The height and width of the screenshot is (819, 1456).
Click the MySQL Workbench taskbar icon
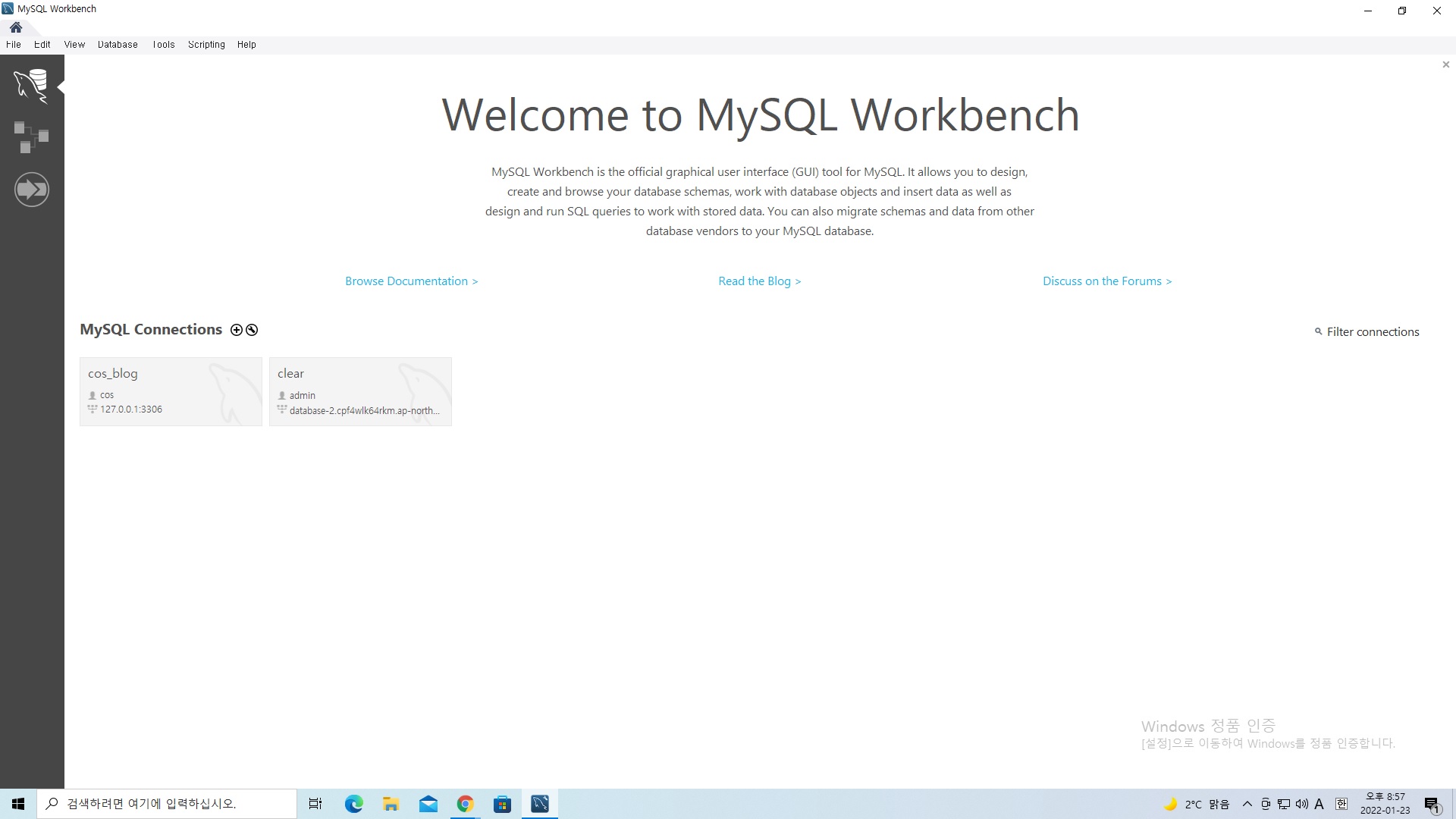pos(540,804)
